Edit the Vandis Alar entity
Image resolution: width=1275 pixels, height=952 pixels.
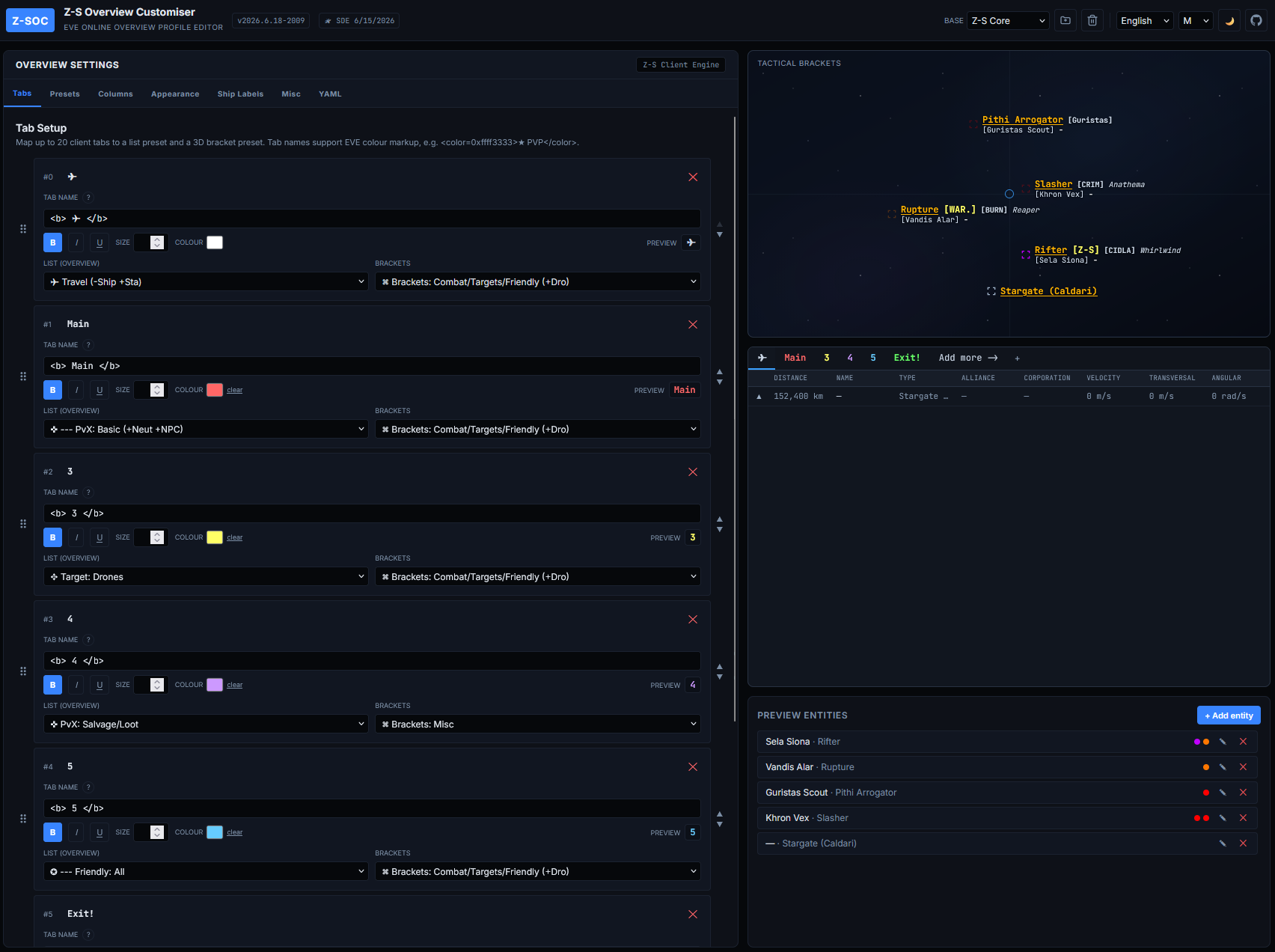pos(1223,767)
